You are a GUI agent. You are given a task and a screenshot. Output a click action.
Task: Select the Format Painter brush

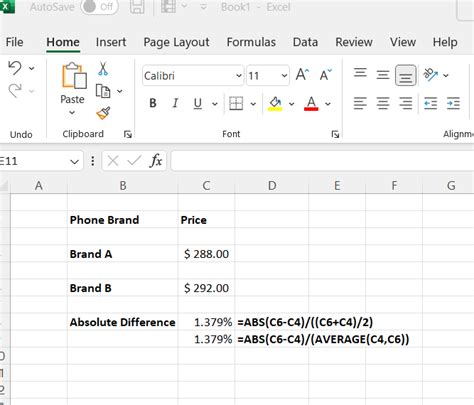click(103, 113)
